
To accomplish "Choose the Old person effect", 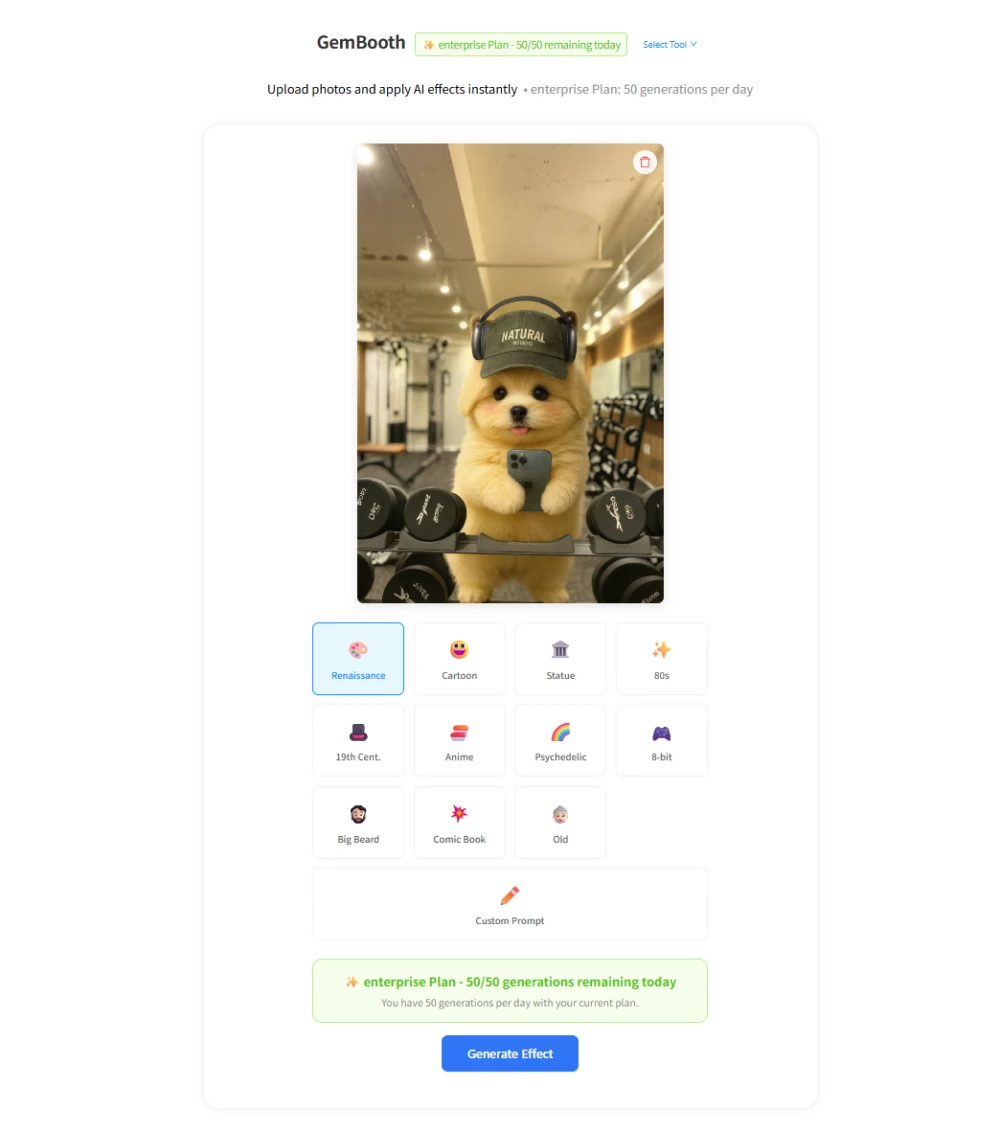I will [x=560, y=822].
